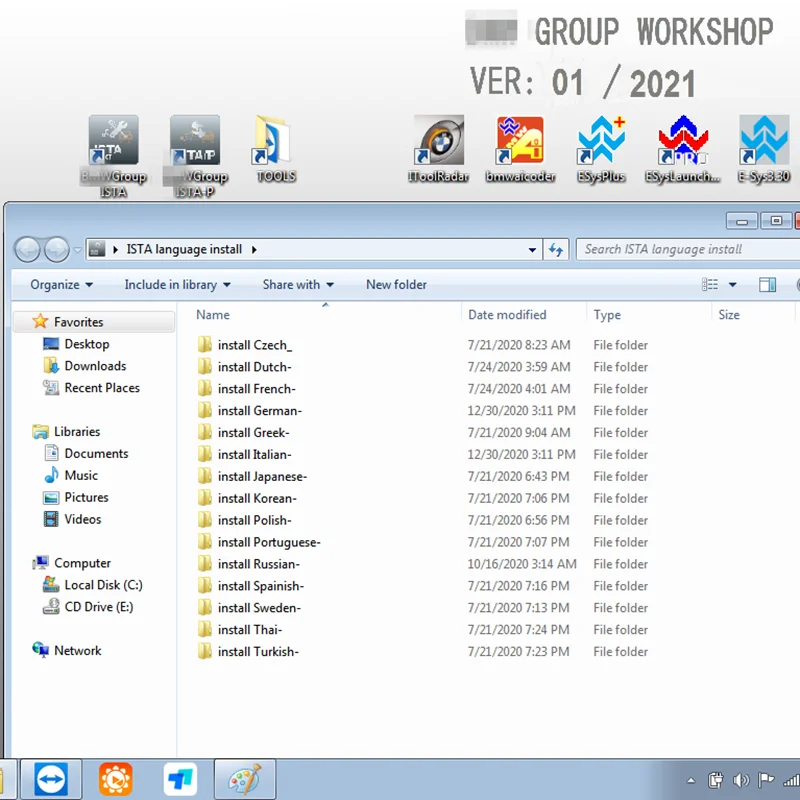Launch the ESysLaunch desktop shortcut
The image size is (800, 800).
[683, 149]
